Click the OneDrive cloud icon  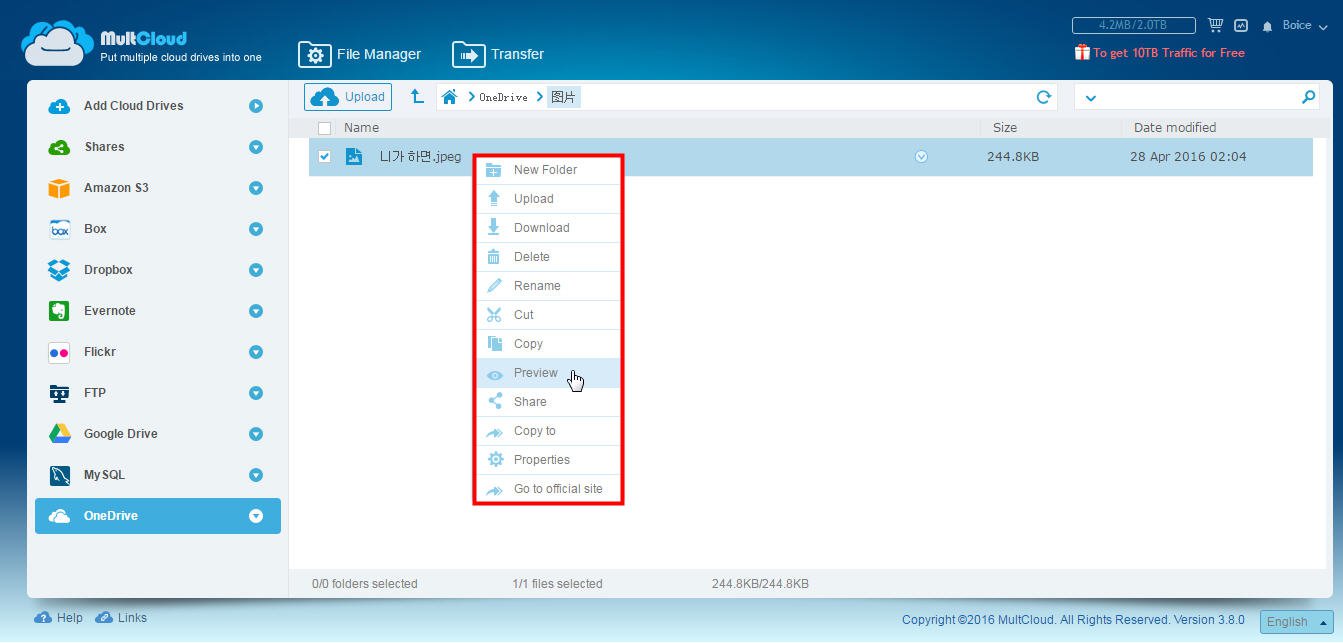point(59,516)
